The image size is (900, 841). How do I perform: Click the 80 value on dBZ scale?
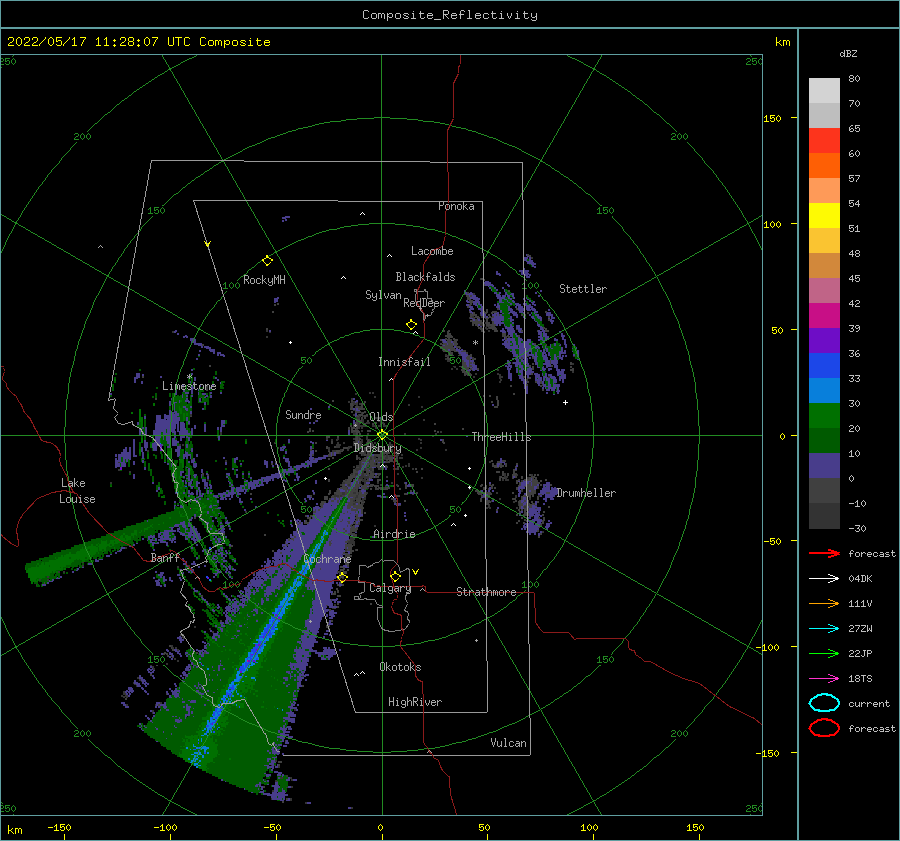pyautogui.click(x=854, y=79)
